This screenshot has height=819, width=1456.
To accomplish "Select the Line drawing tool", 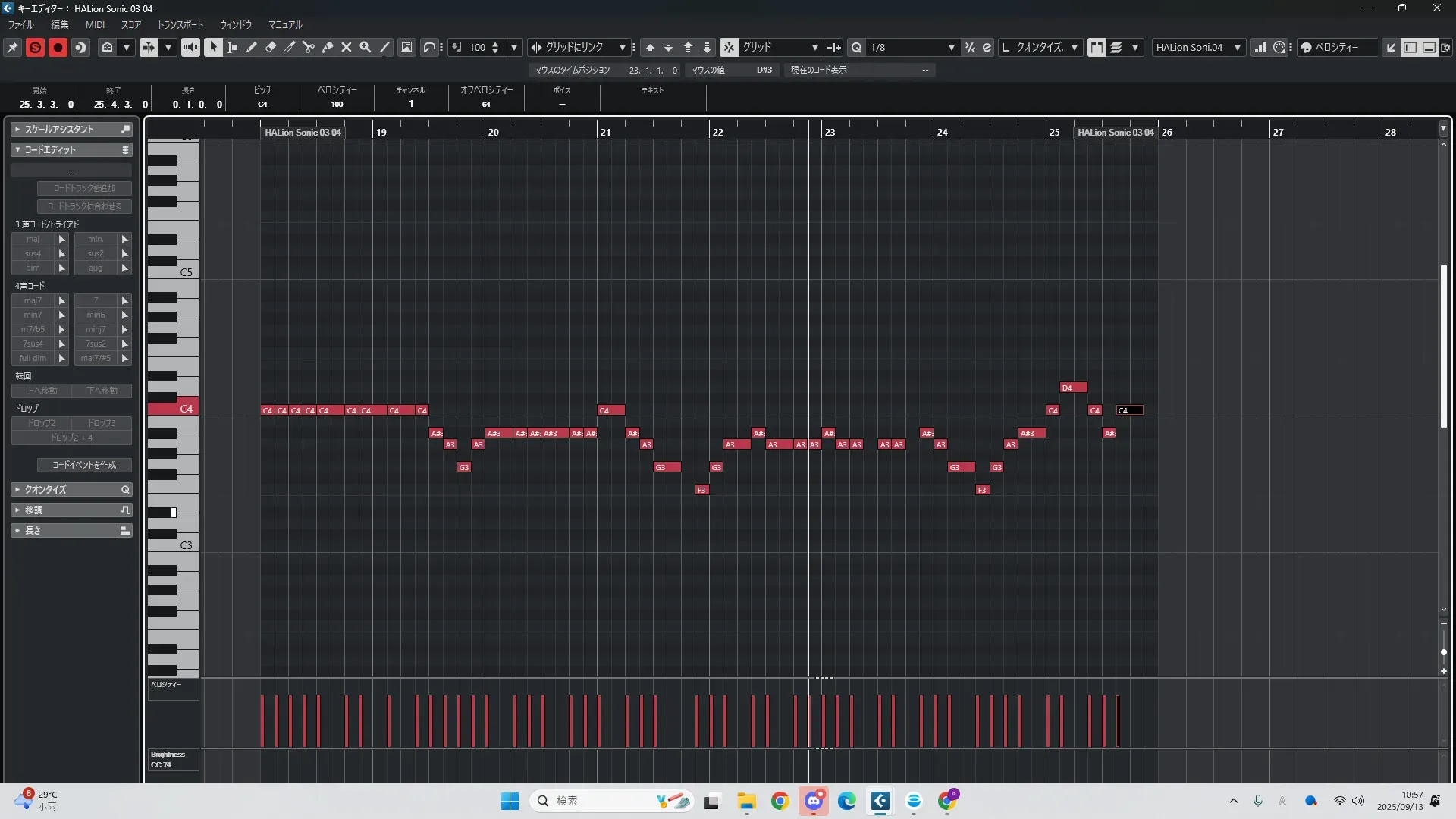I will click(384, 47).
